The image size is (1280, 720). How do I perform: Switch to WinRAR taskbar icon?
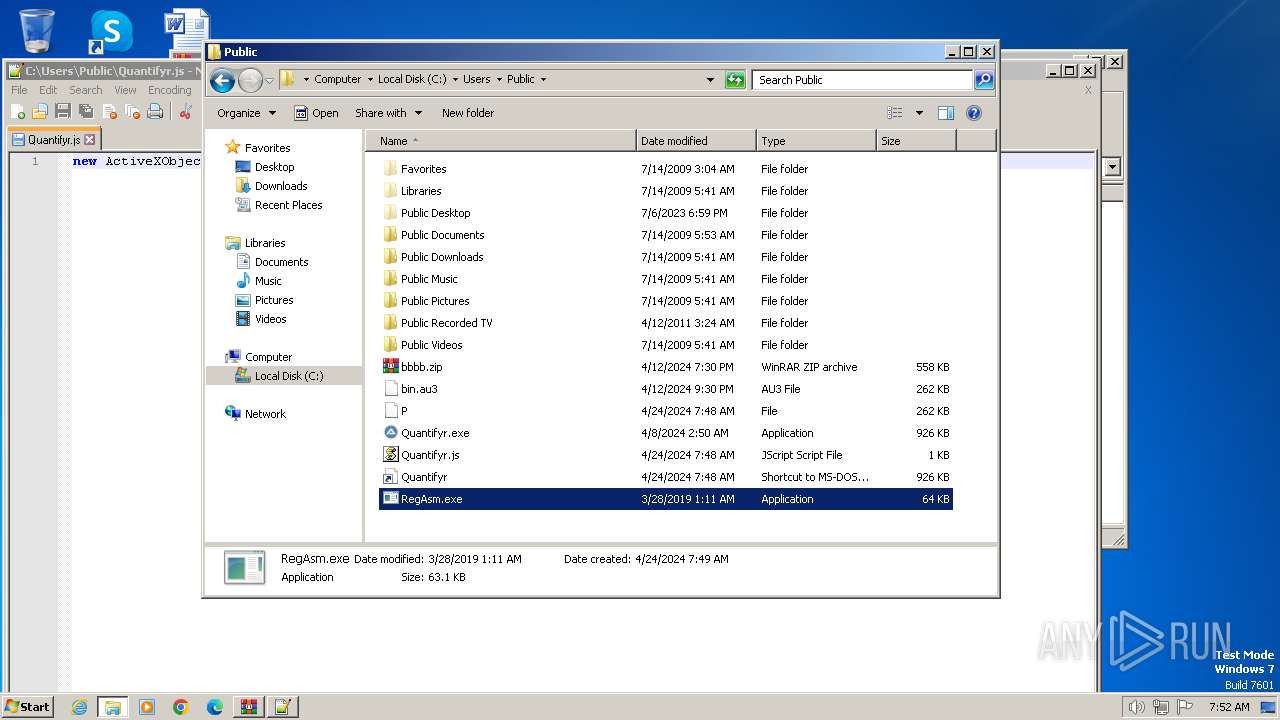tap(249, 707)
